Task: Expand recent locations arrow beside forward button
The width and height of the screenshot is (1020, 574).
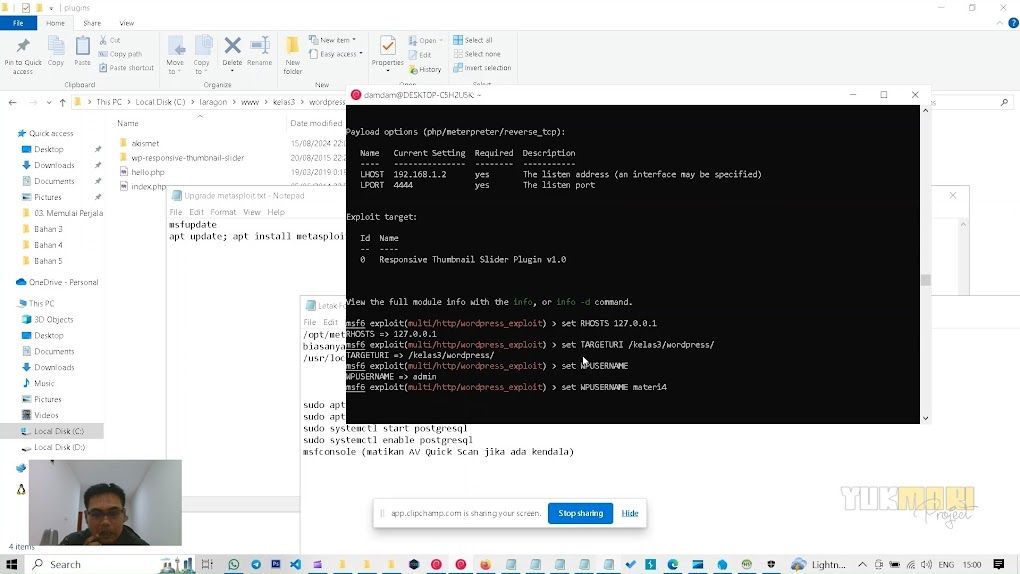Action: (49, 102)
